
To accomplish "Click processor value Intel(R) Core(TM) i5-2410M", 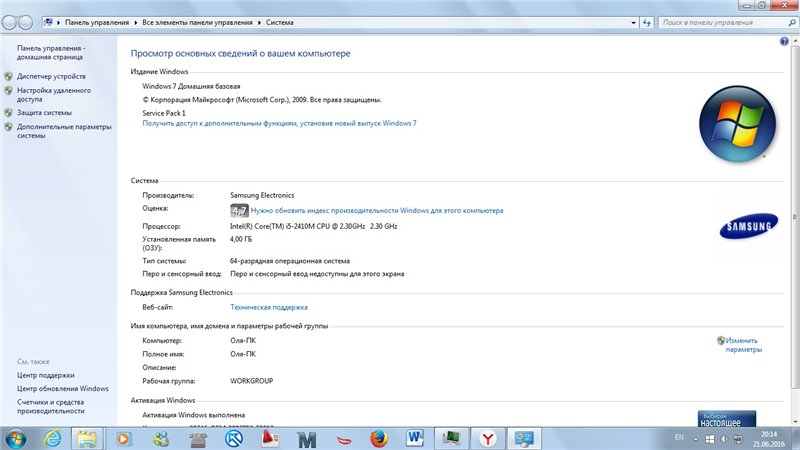I will pos(313,226).
